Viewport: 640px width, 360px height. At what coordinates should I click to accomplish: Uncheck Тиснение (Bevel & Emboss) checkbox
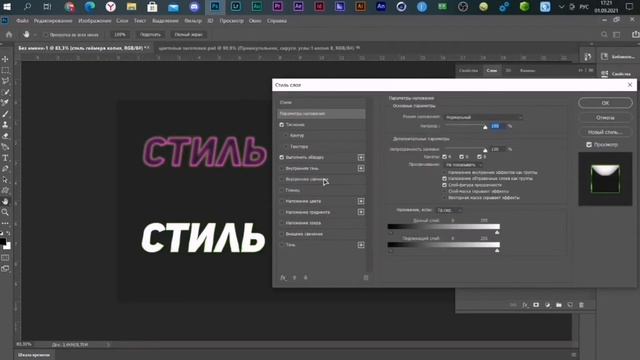pos(282,124)
